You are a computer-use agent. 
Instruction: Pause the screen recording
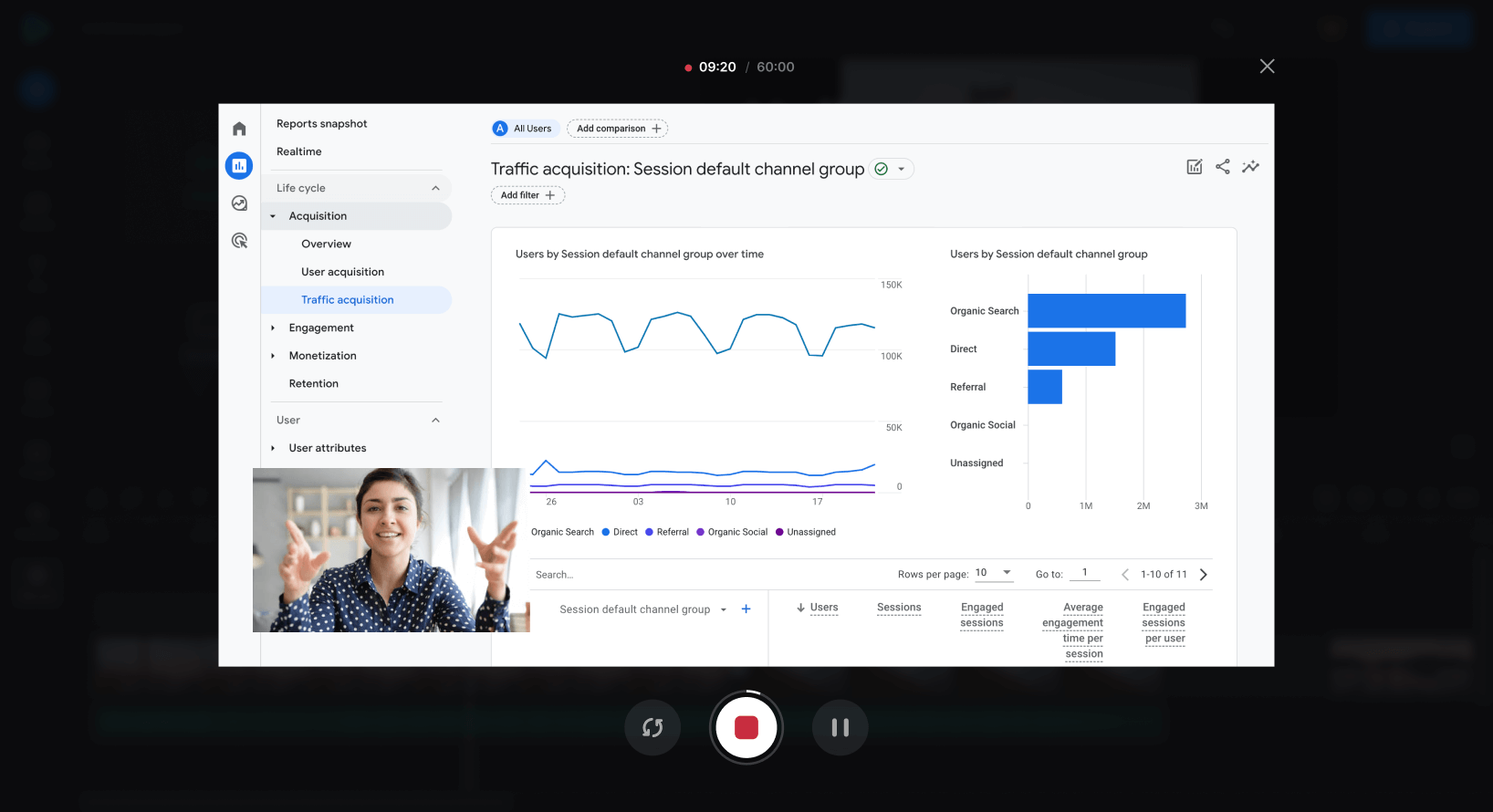pyautogui.click(x=840, y=727)
